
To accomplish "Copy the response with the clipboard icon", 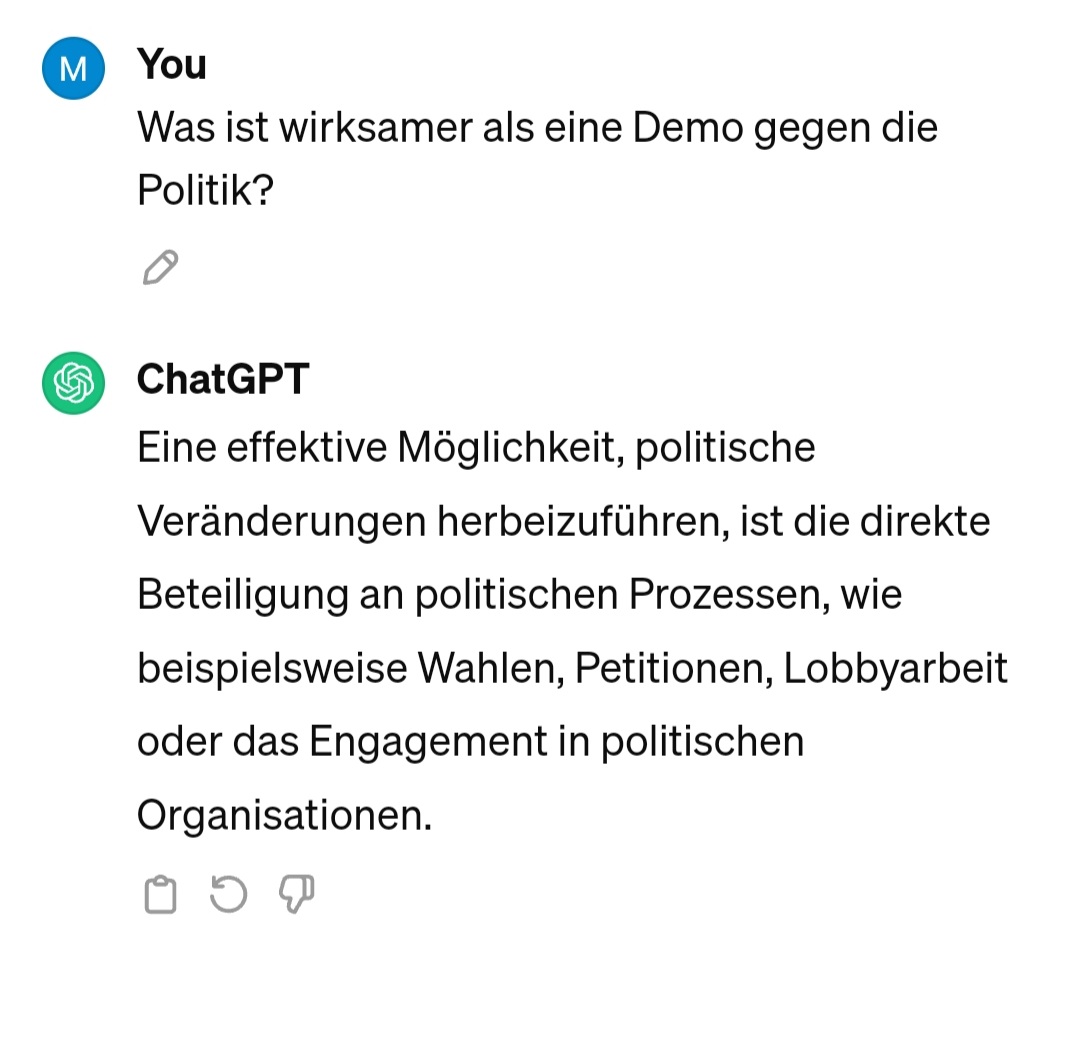I will point(160,894).
